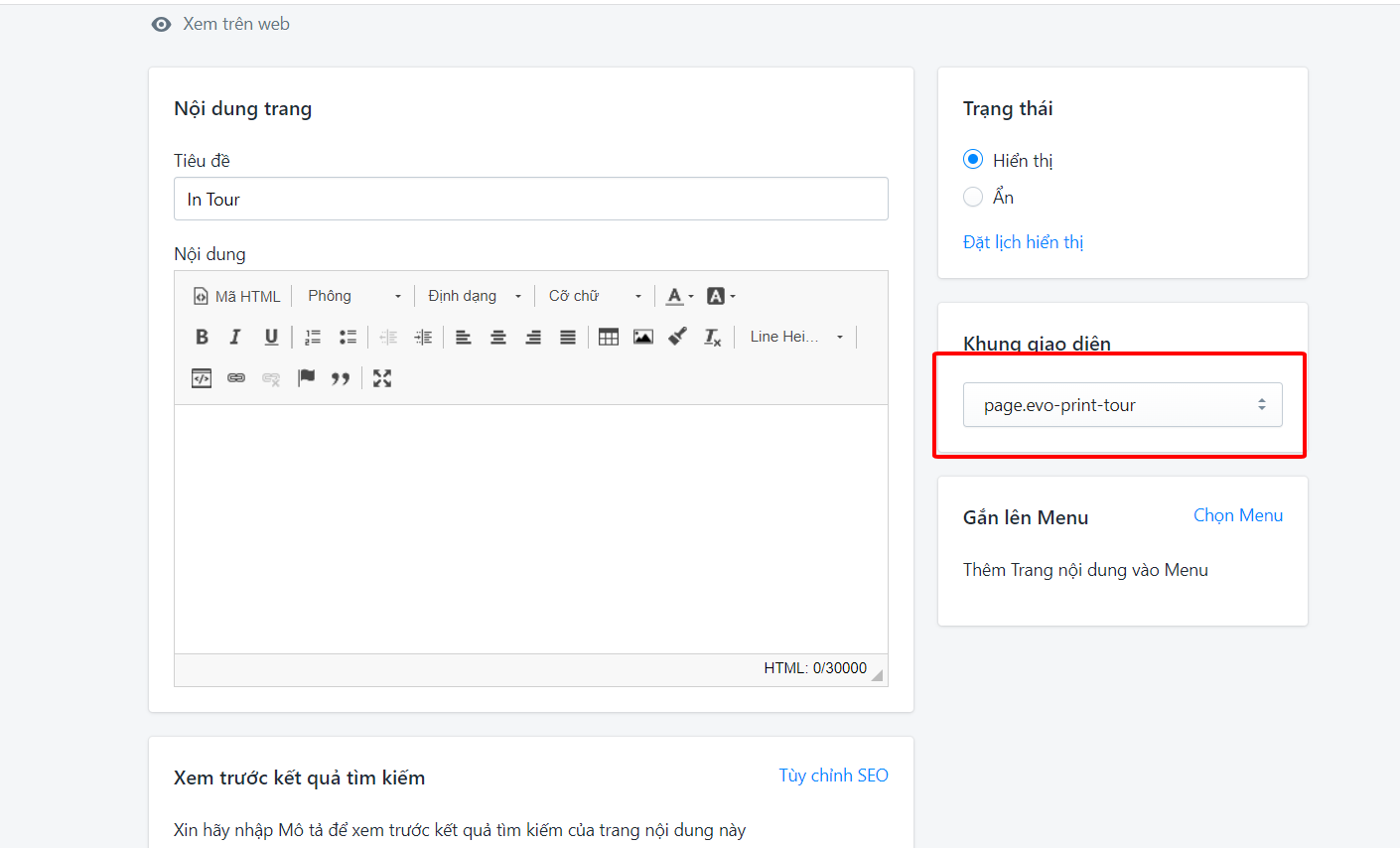1400x848 pixels.
Task: Click the Đặt lịch hiển thị link
Action: (1023, 242)
